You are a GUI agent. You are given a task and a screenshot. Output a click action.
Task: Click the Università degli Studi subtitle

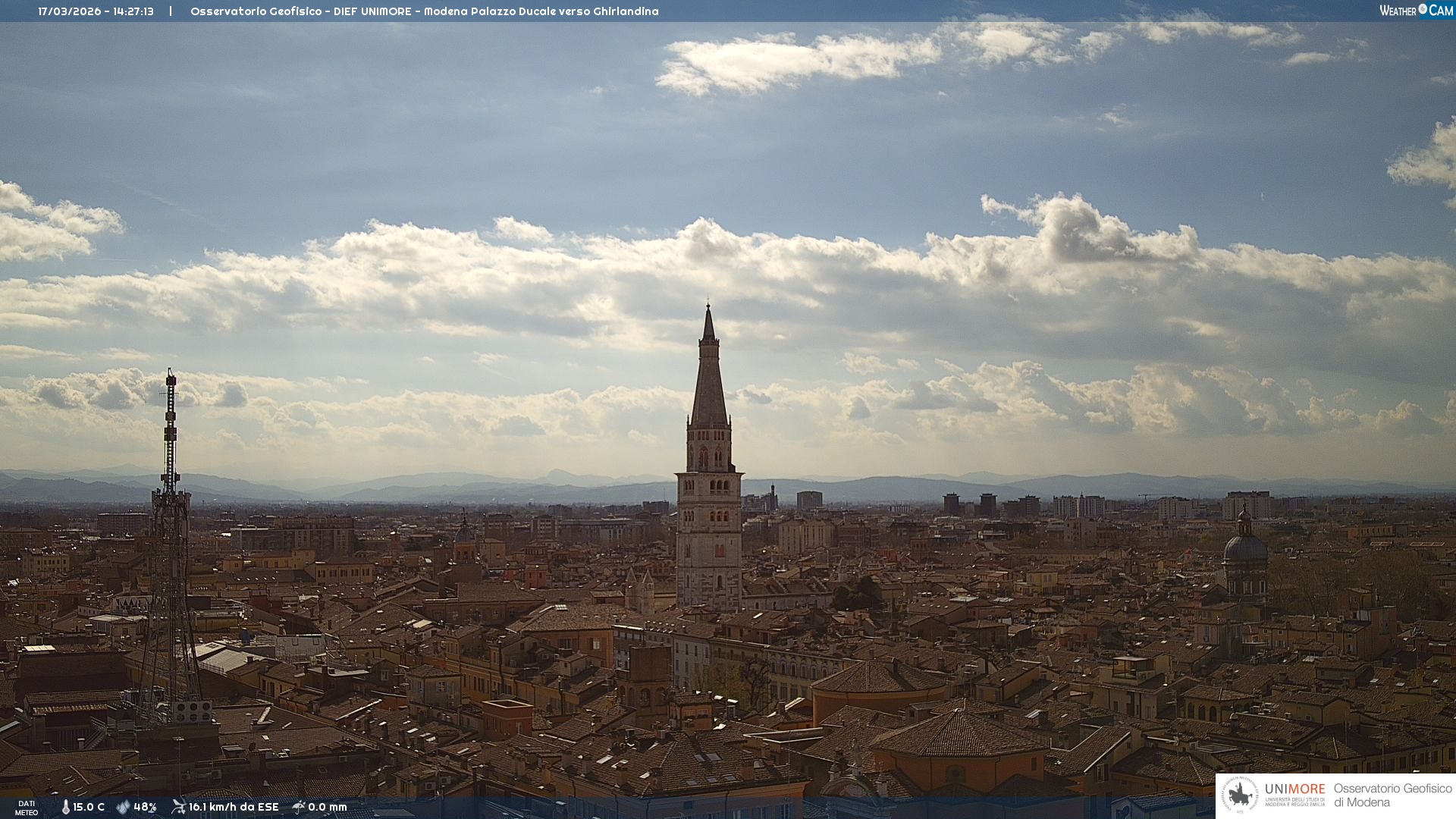click(x=1294, y=802)
